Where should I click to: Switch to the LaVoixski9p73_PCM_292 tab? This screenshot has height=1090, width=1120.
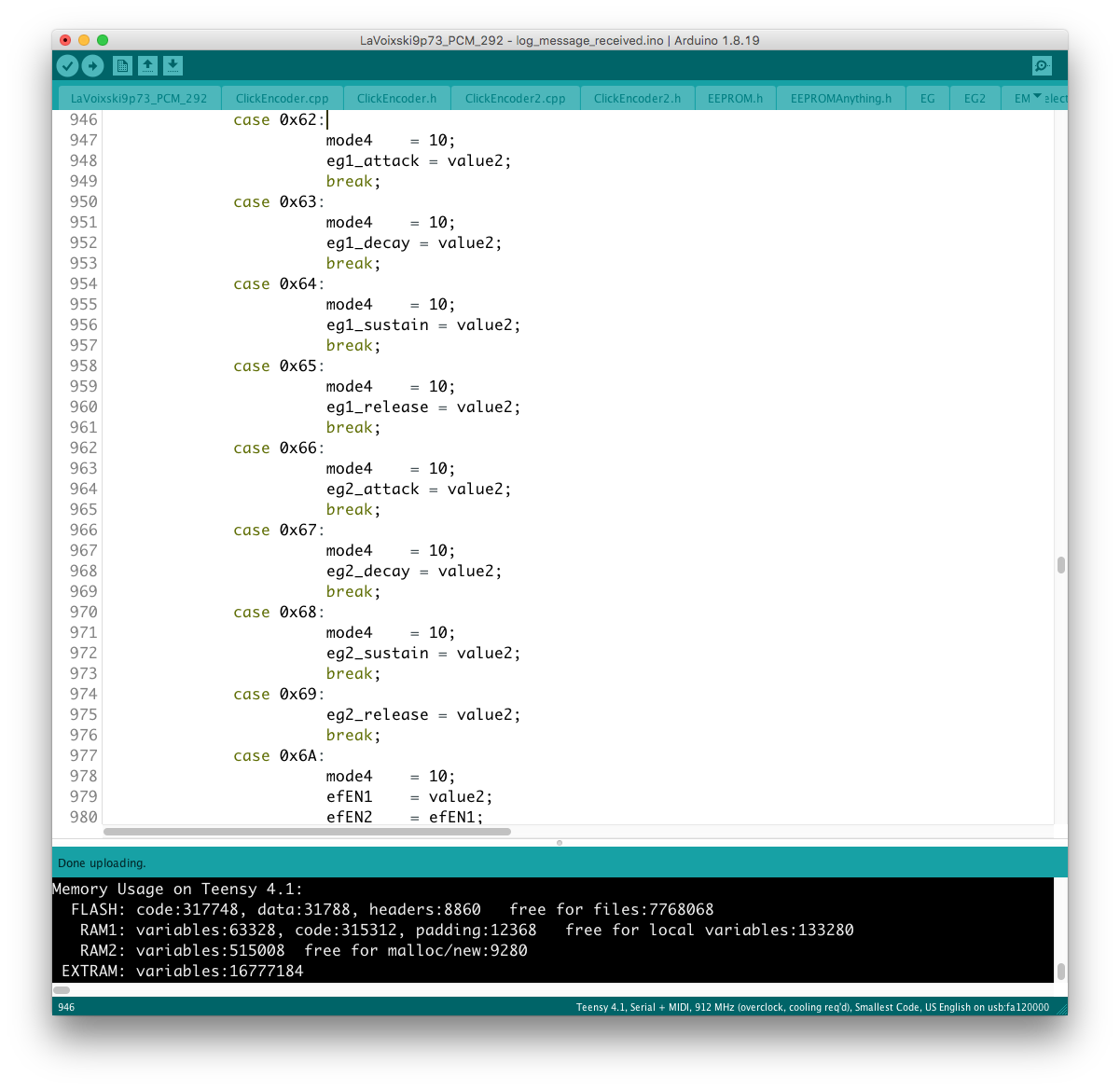[139, 98]
